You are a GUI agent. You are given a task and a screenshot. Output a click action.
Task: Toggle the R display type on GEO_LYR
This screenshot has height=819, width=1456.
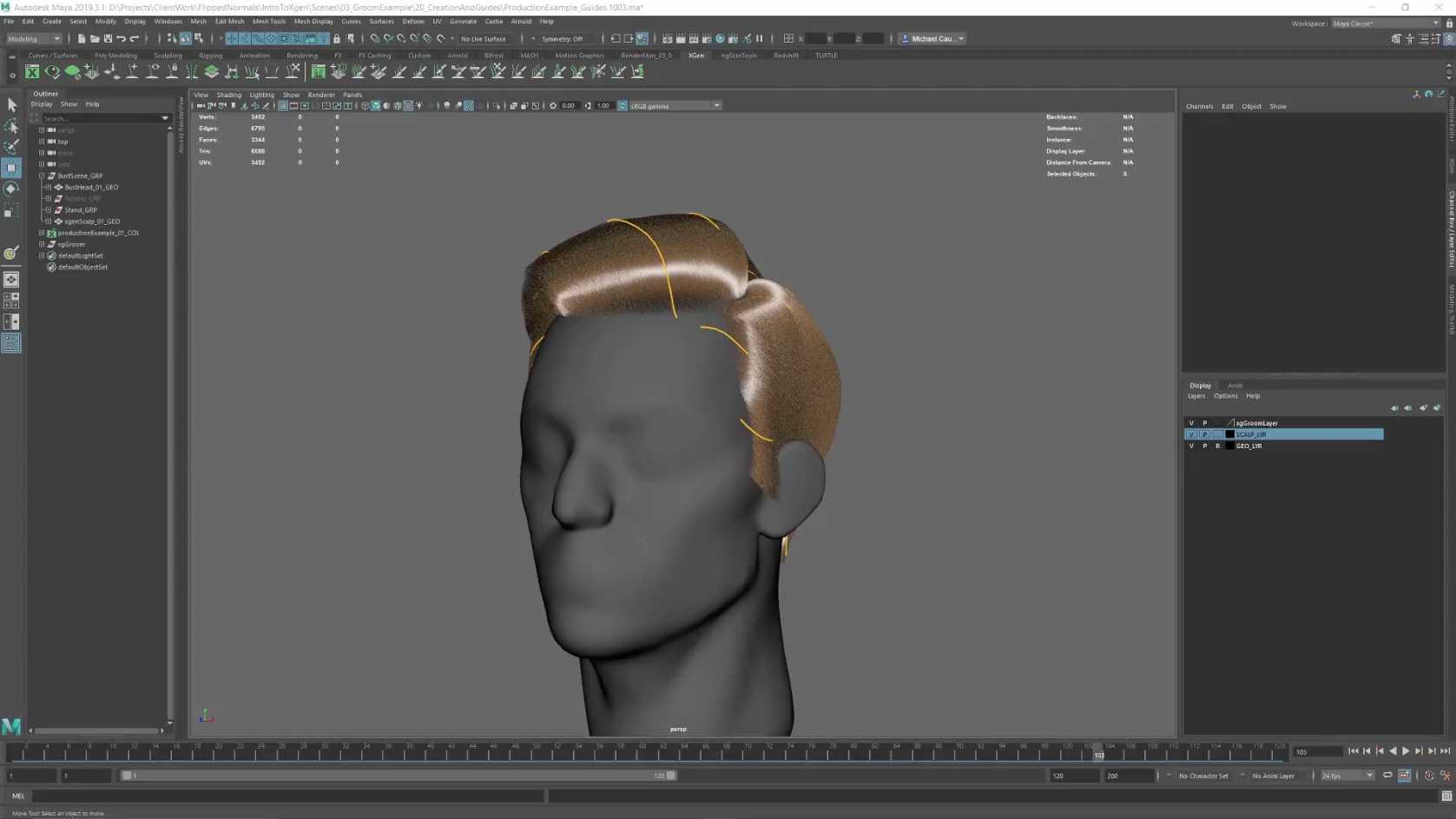[1217, 446]
